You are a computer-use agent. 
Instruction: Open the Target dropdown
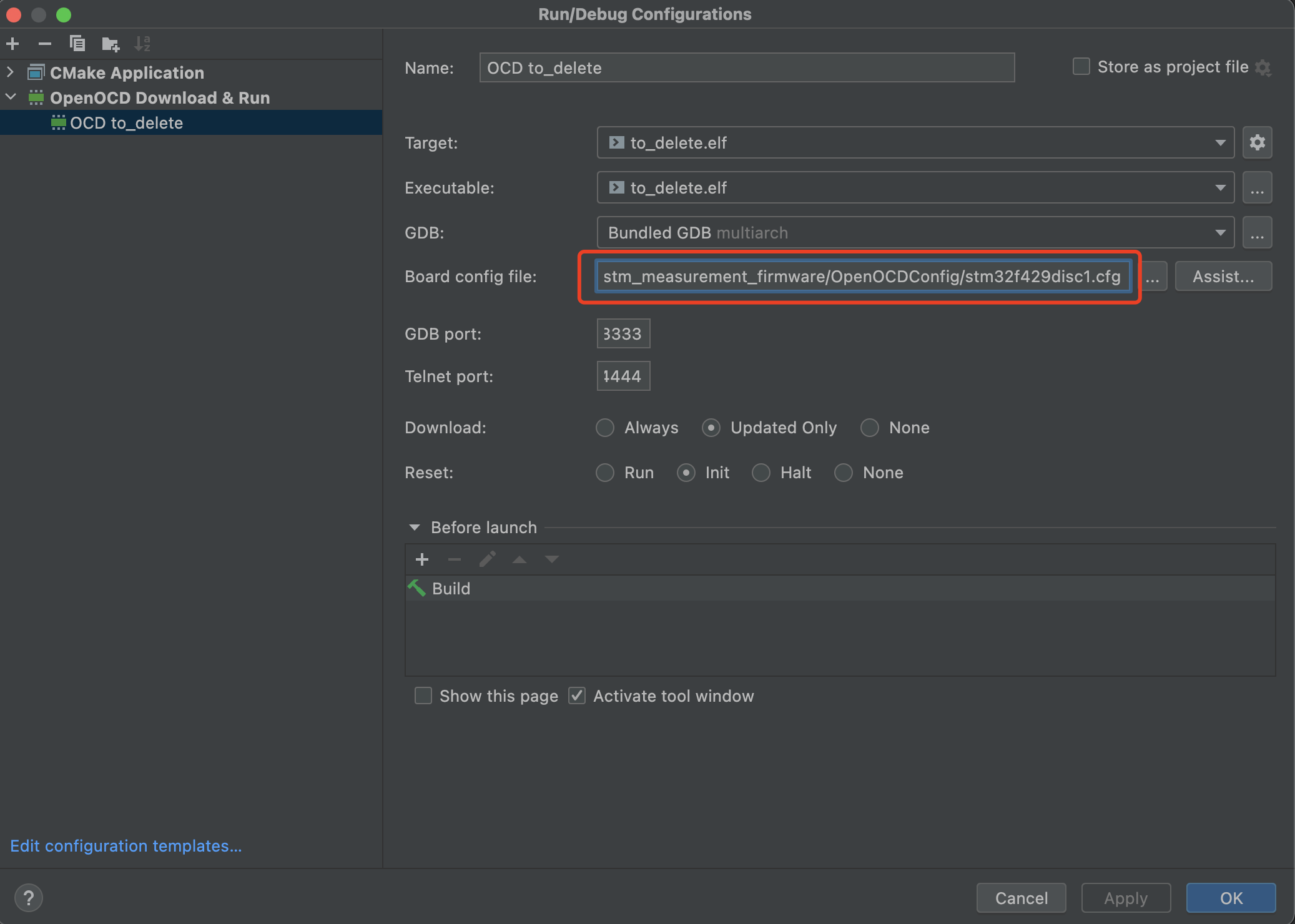pyautogui.click(x=1219, y=143)
